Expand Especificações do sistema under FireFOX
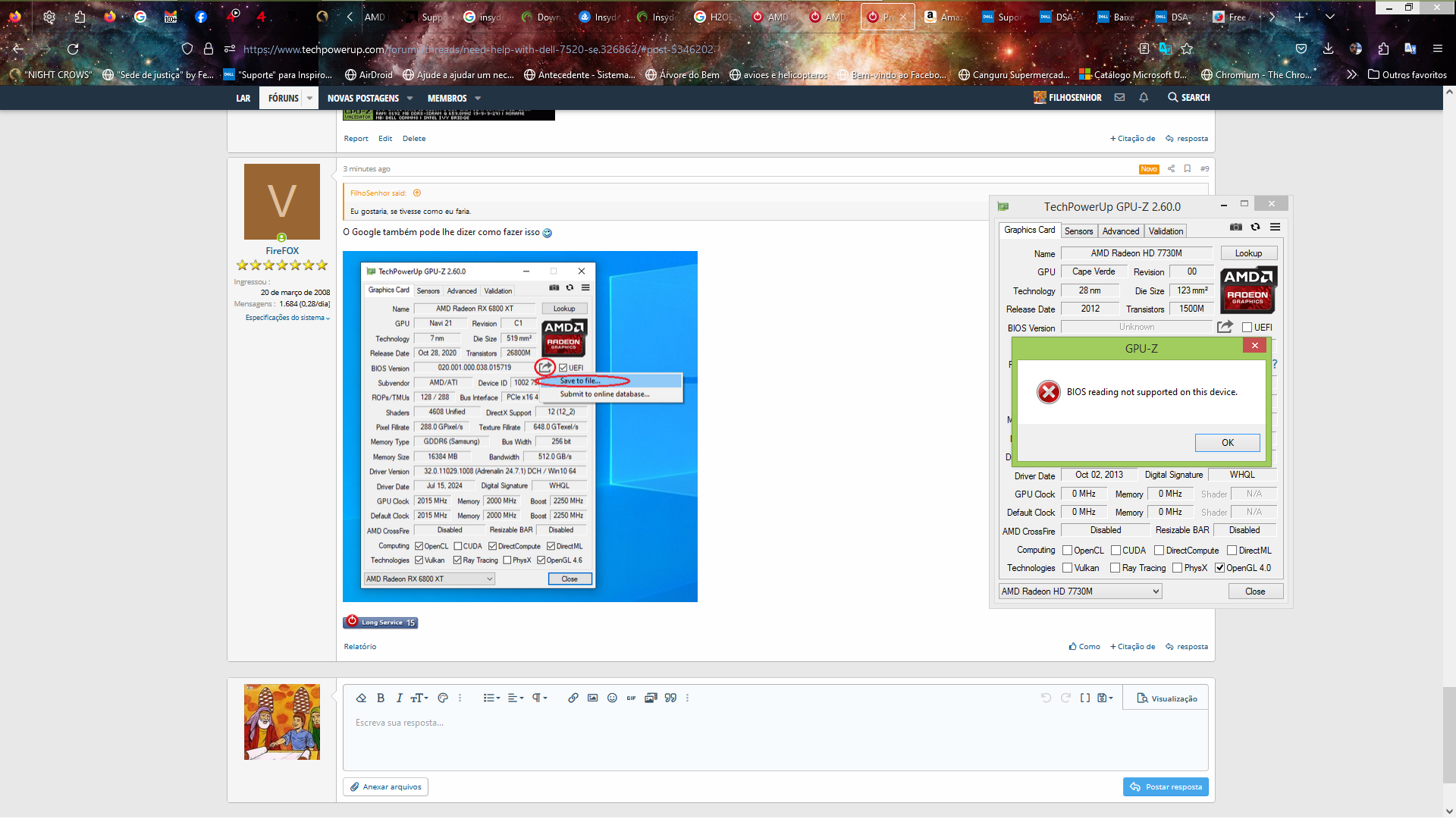Viewport: 1456px width, 819px height. [x=287, y=318]
